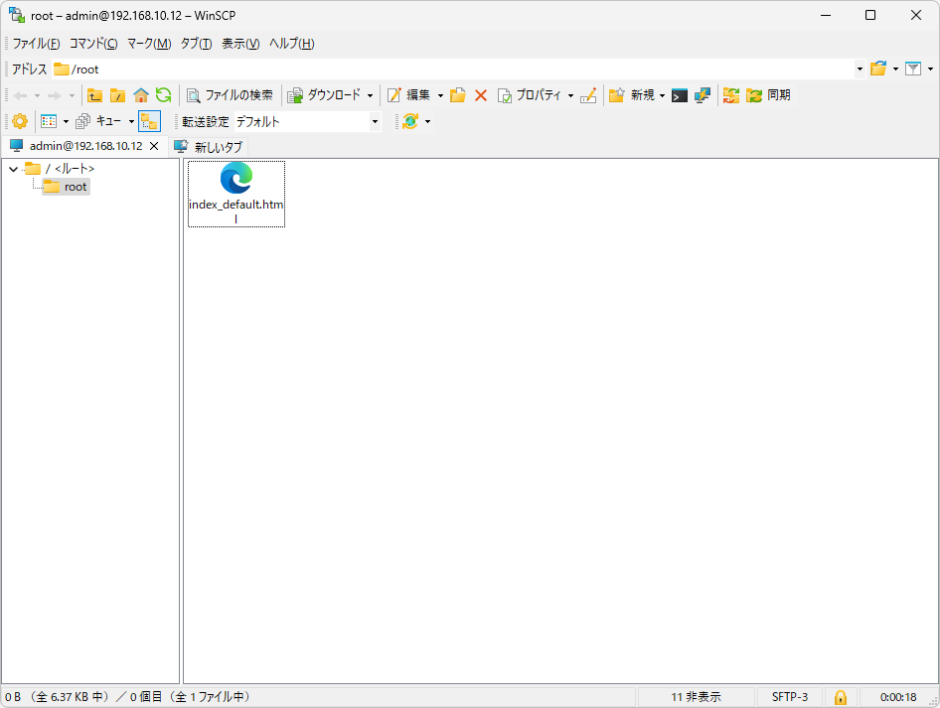The width and height of the screenshot is (940, 708).
Task: Open preferences with the gear icon
Action: (18, 121)
